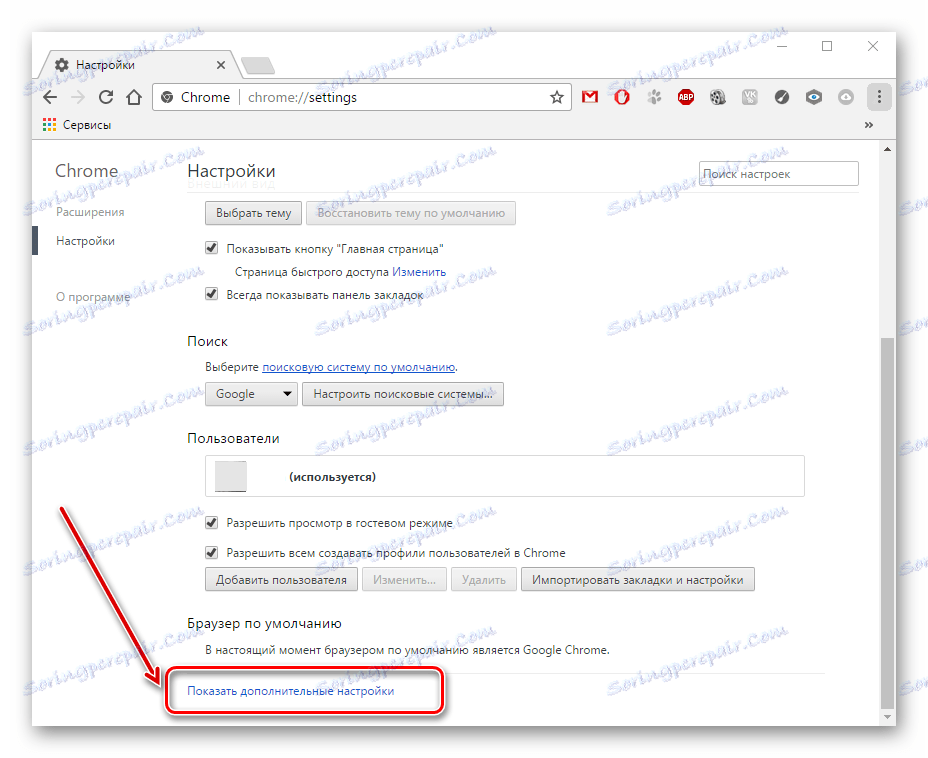The image size is (928, 758).
Task: Select Настройки in the sidebar
Action: [85, 241]
